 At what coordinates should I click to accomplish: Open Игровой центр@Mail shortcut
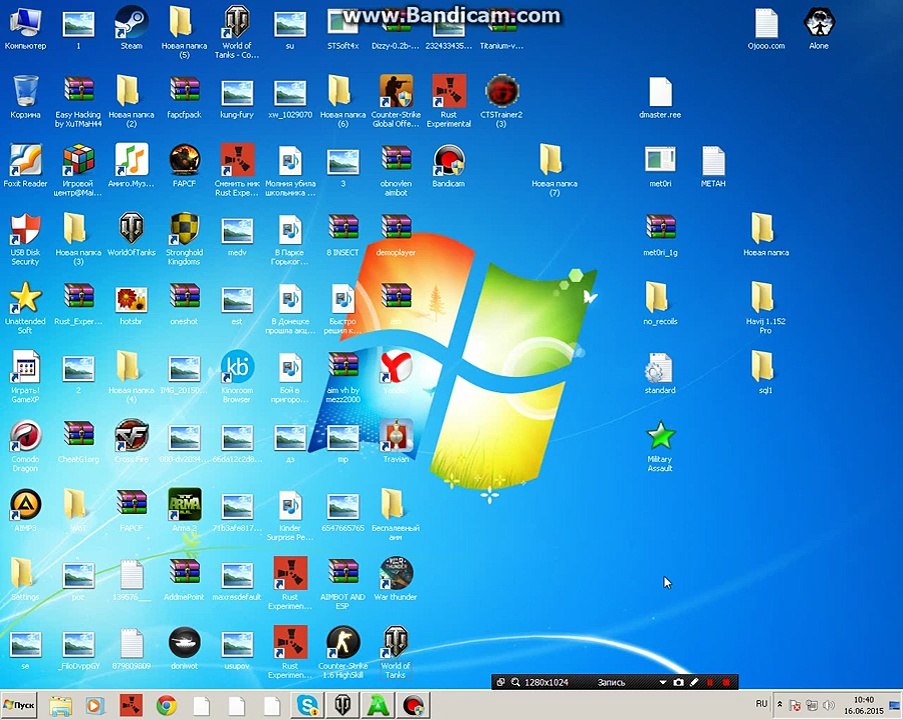(78, 170)
